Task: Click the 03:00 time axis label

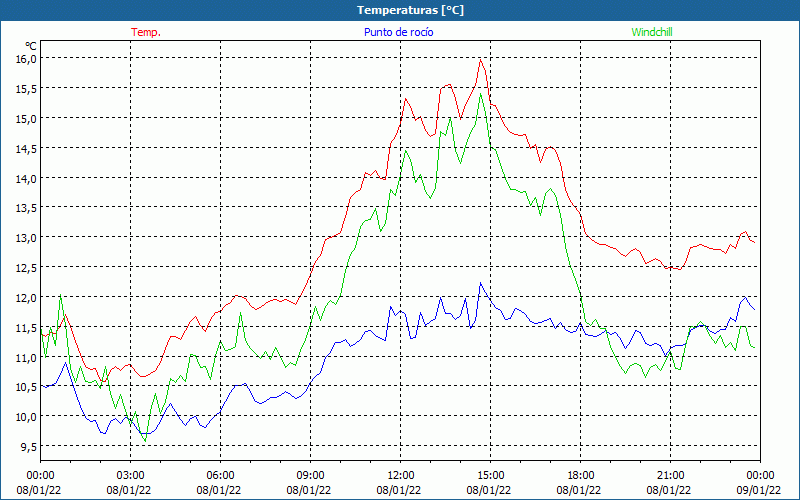Action: pyautogui.click(x=130, y=476)
